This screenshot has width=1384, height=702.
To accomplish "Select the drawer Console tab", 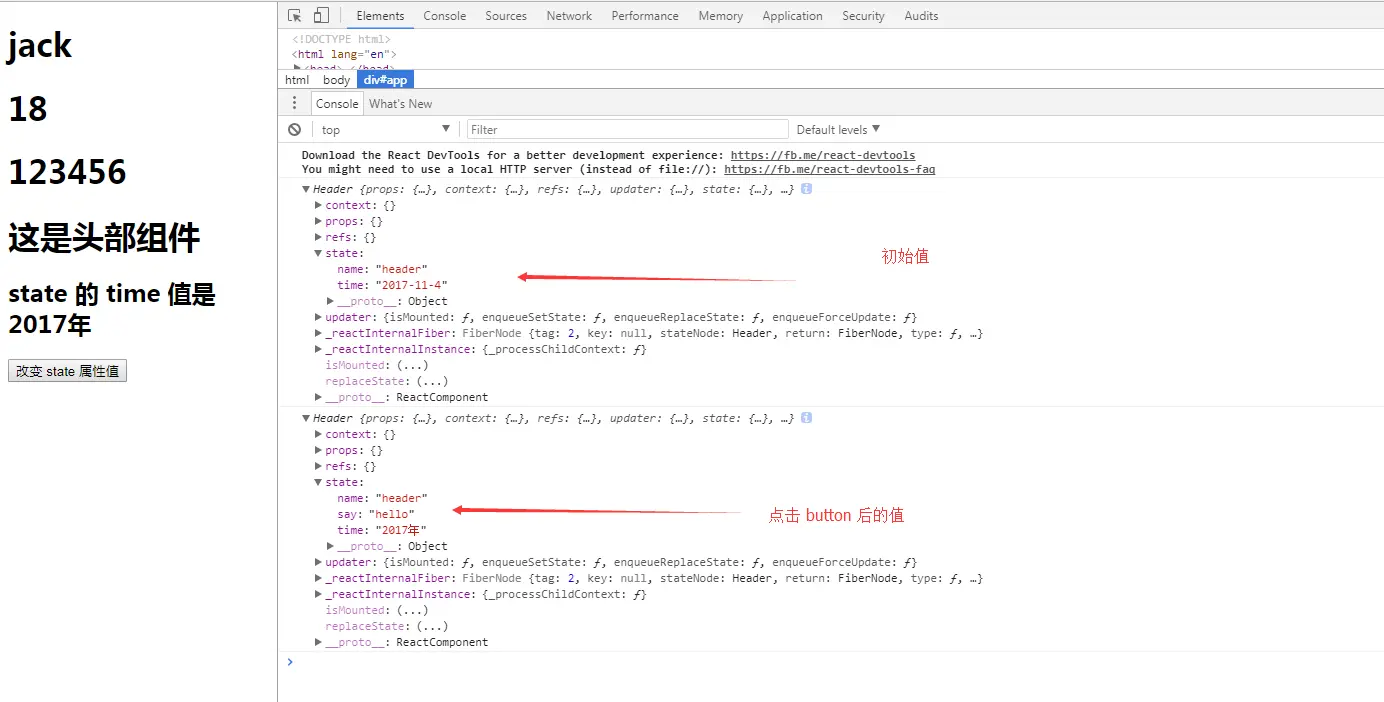I will pos(337,104).
